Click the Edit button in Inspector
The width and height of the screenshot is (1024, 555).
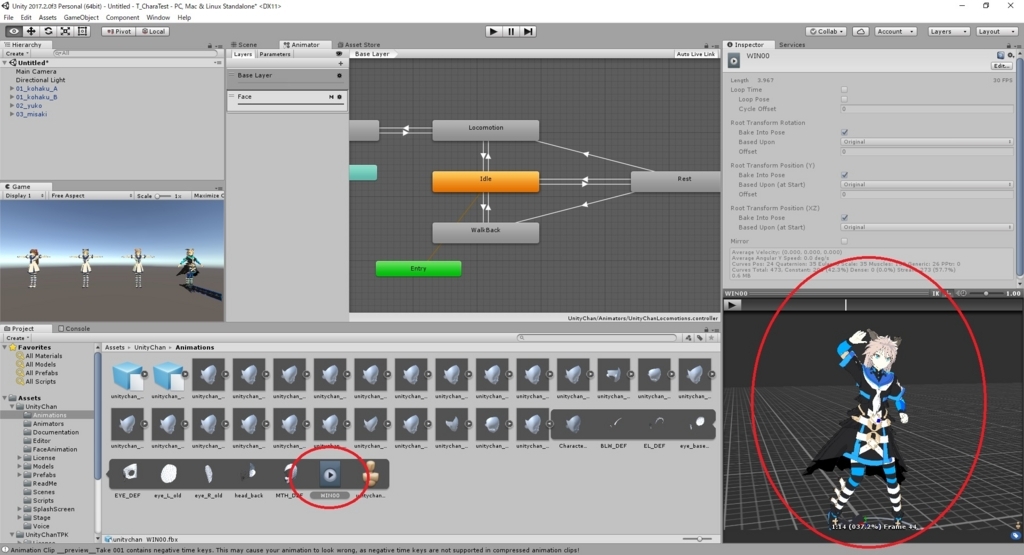(1001, 66)
